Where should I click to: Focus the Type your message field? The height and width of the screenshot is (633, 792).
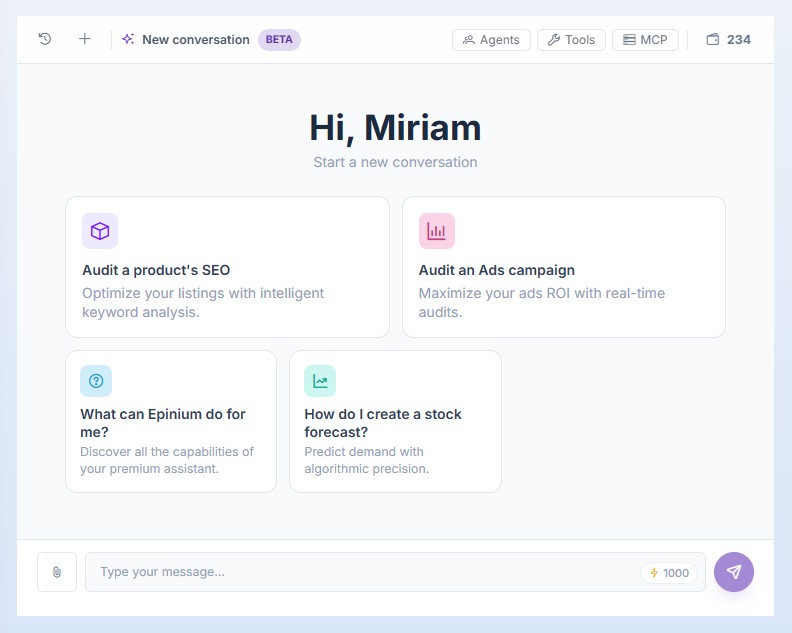395,572
